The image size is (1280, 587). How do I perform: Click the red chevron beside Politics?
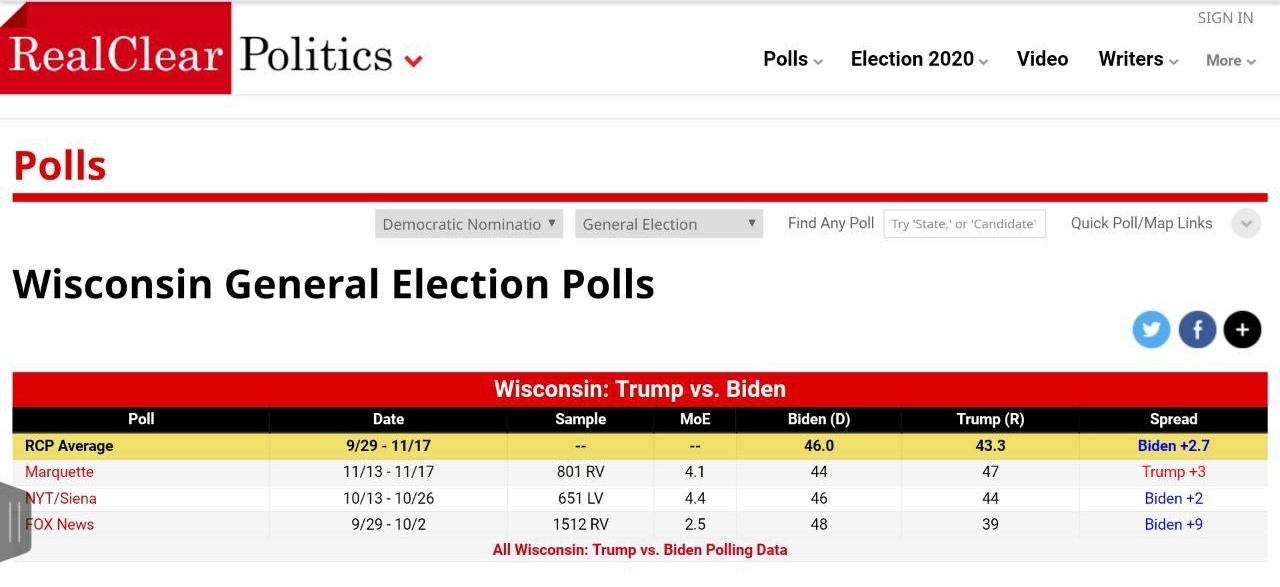click(413, 61)
